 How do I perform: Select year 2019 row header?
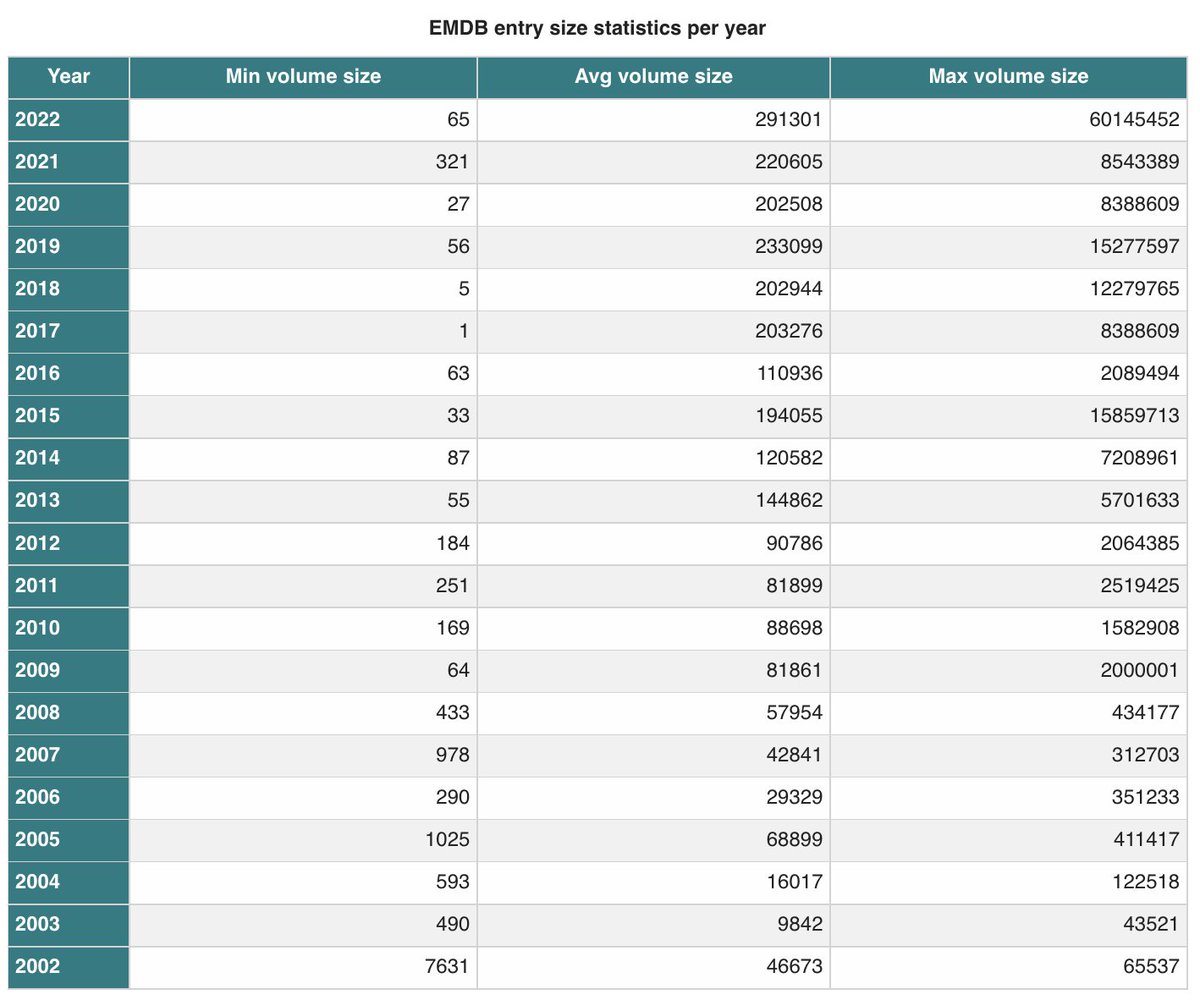tap(69, 247)
